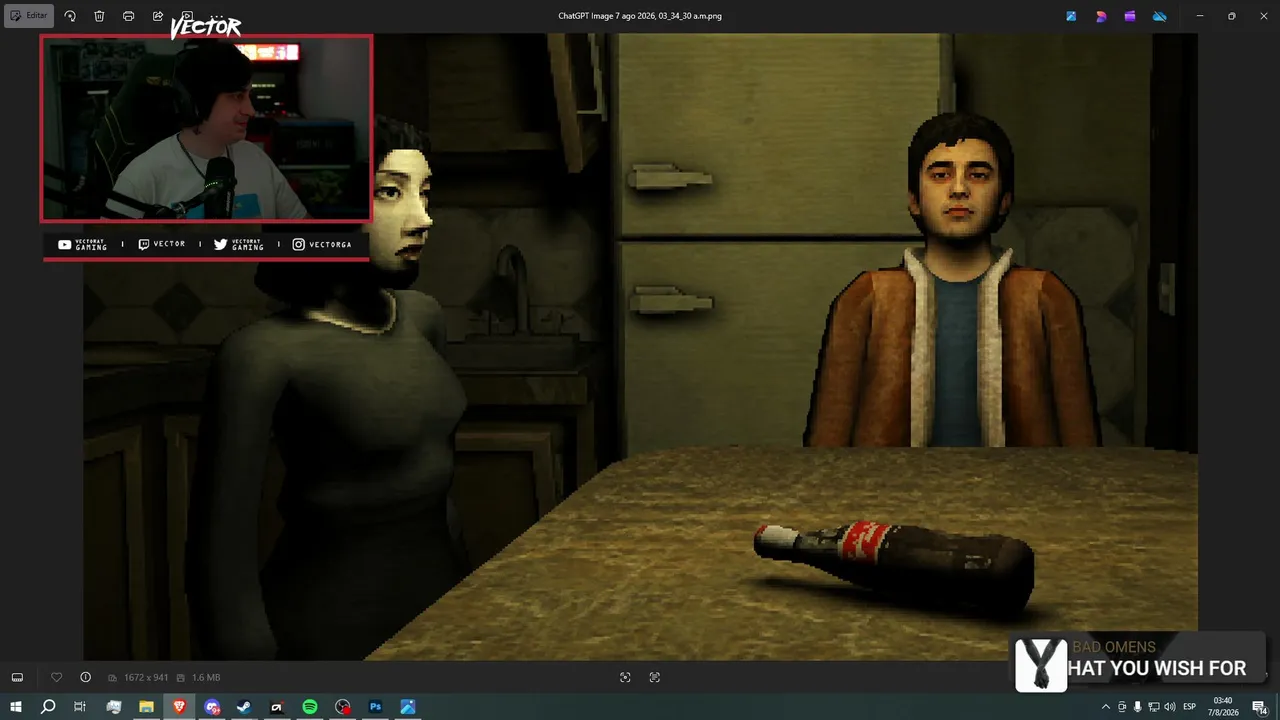Viewport: 1280px width, 720px height.
Task: Share the image via the share icon
Action: click(158, 16)
